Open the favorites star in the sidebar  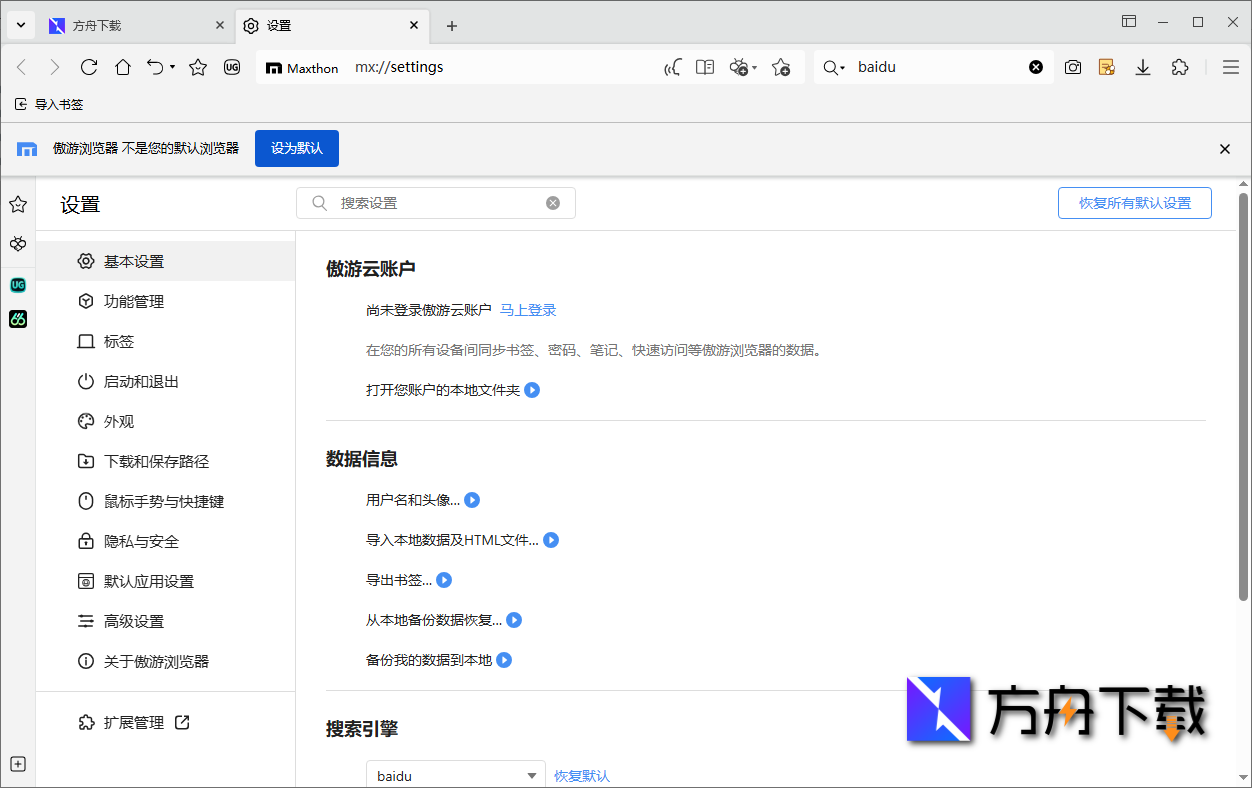click(x=17, y=204)
